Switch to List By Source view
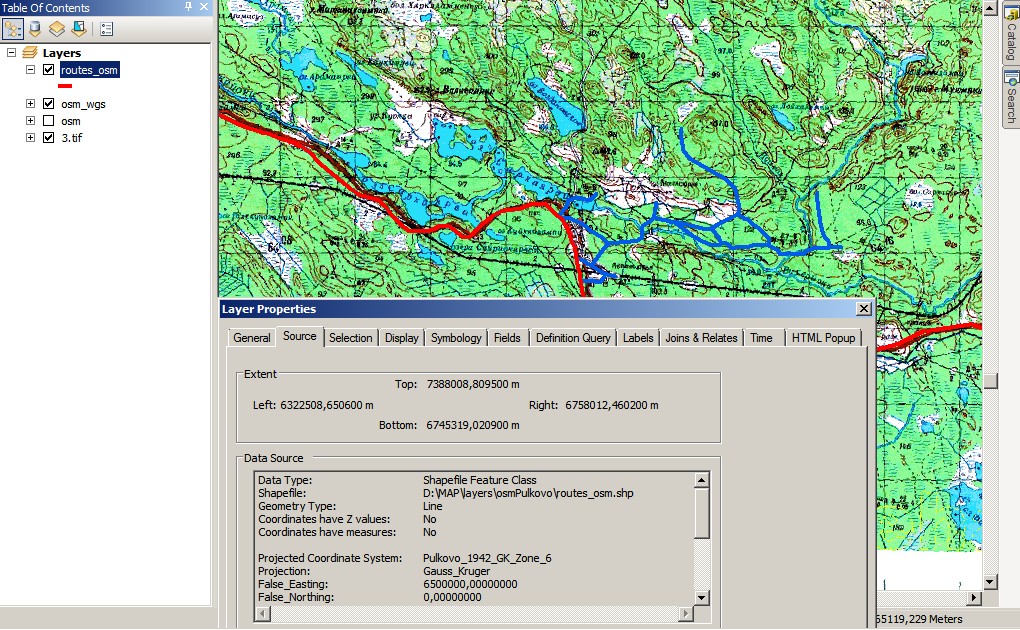 pos(34,28)
